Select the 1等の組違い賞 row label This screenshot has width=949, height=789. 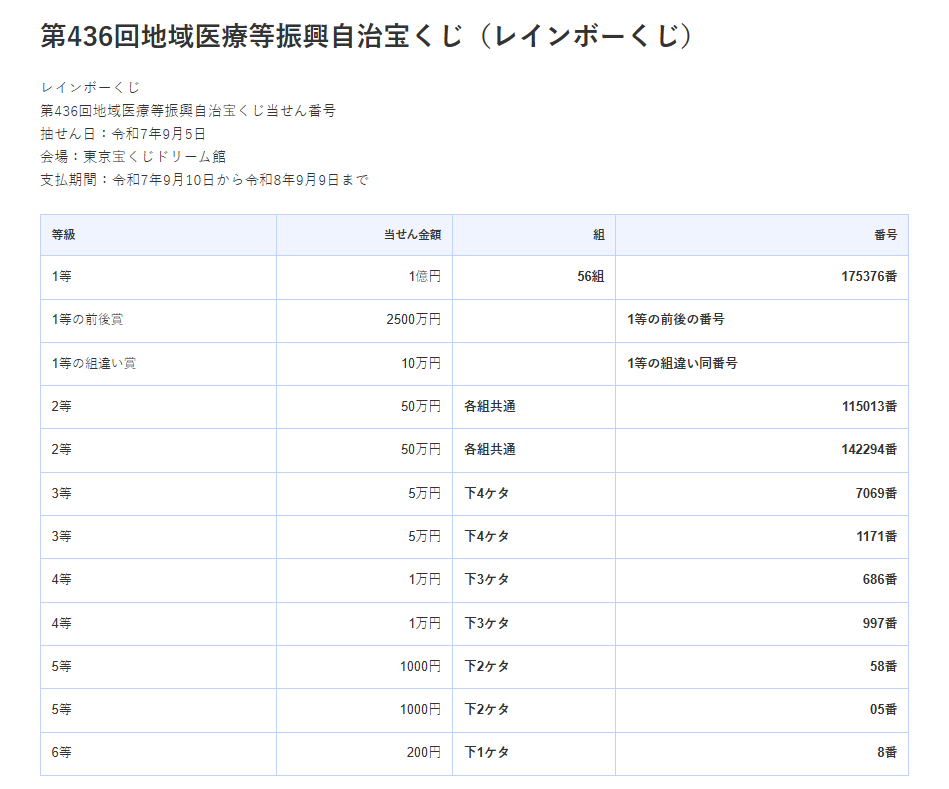tap(94, 363)
